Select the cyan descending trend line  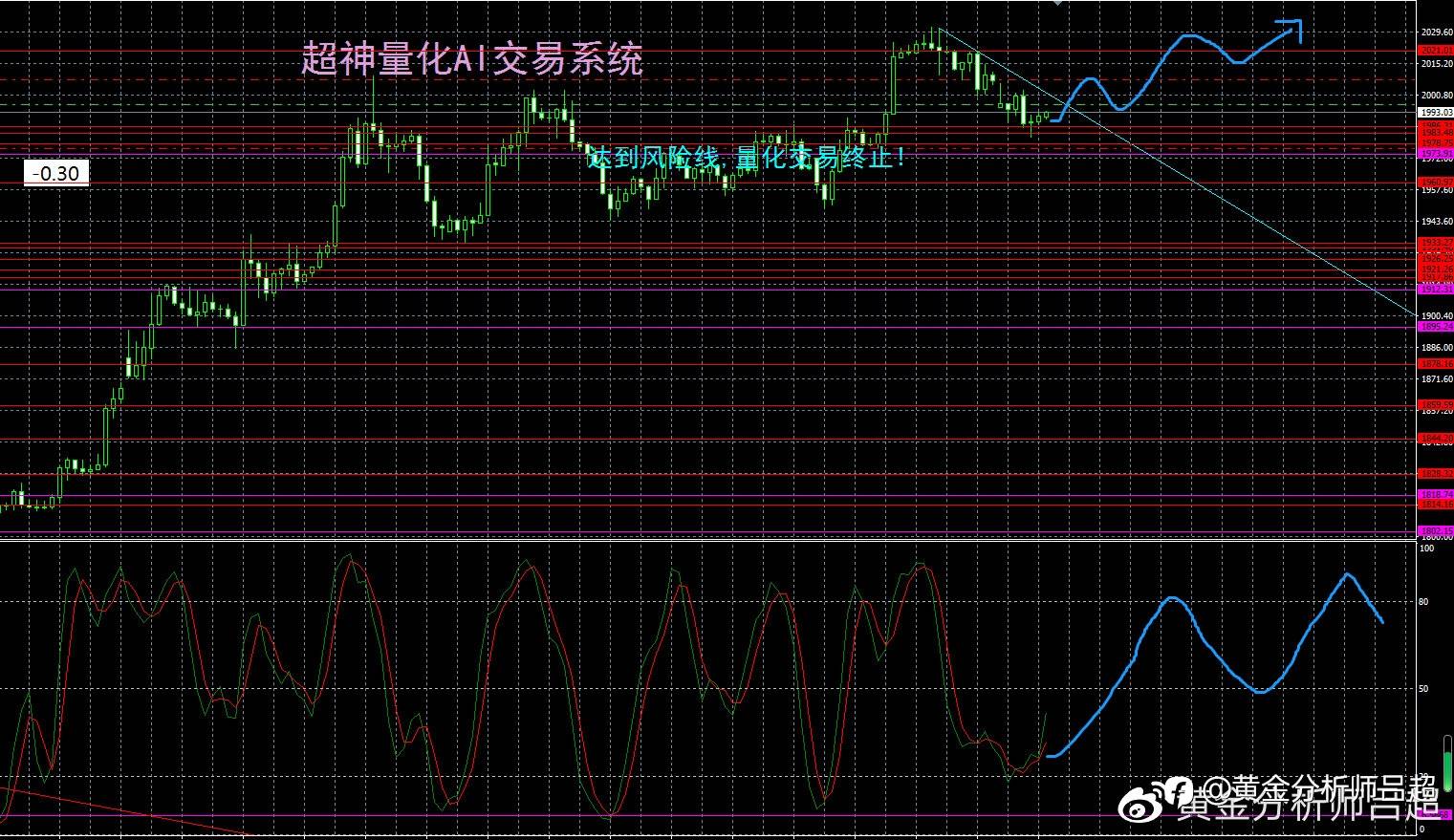[x=1176, y=172]
